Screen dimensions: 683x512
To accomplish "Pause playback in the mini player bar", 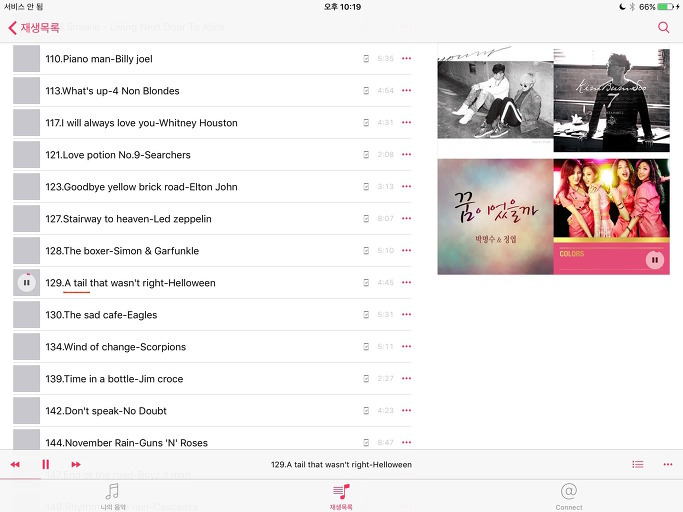I will click(x=45, y=465).
